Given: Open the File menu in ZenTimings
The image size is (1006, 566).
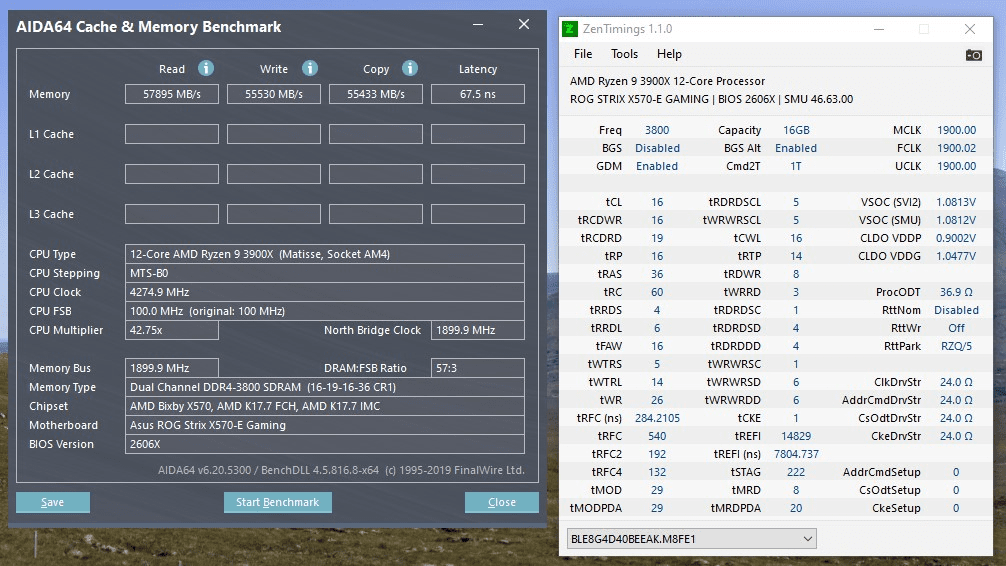Looking at the screenshot, I should tap(583, 54).
